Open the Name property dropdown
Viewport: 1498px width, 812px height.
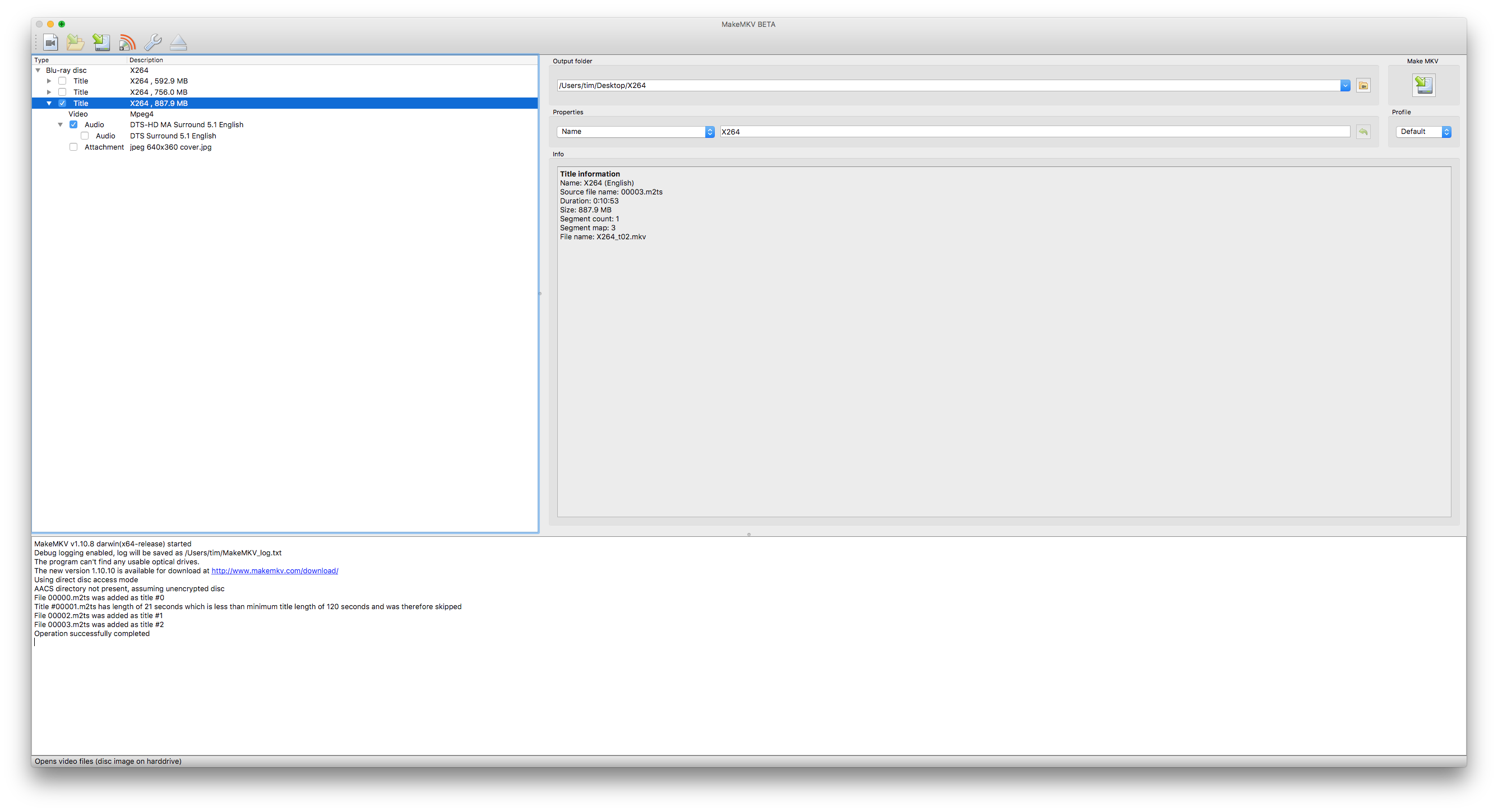(x=635, y=132)
